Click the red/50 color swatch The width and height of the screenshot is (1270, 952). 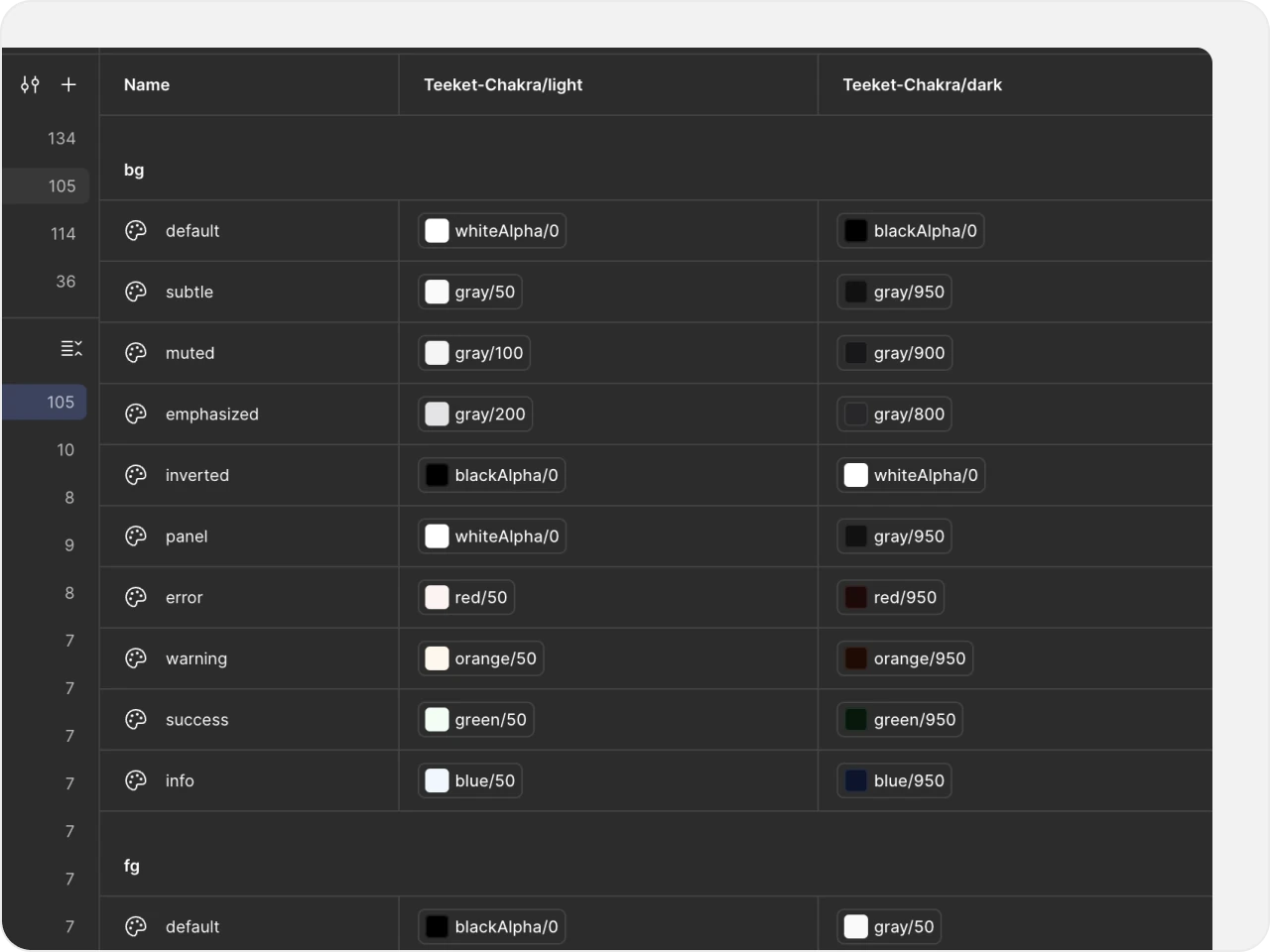tap(437, 597)
